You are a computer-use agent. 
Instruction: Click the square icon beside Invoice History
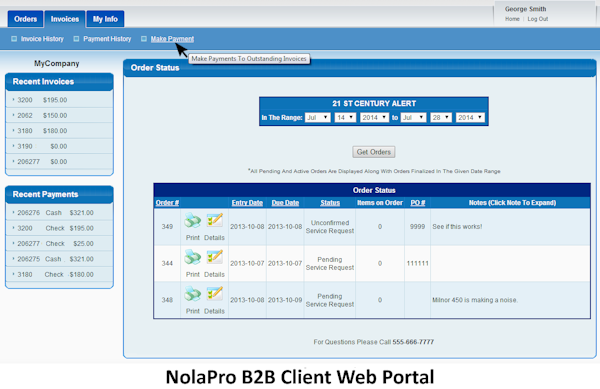click(14, 39)
